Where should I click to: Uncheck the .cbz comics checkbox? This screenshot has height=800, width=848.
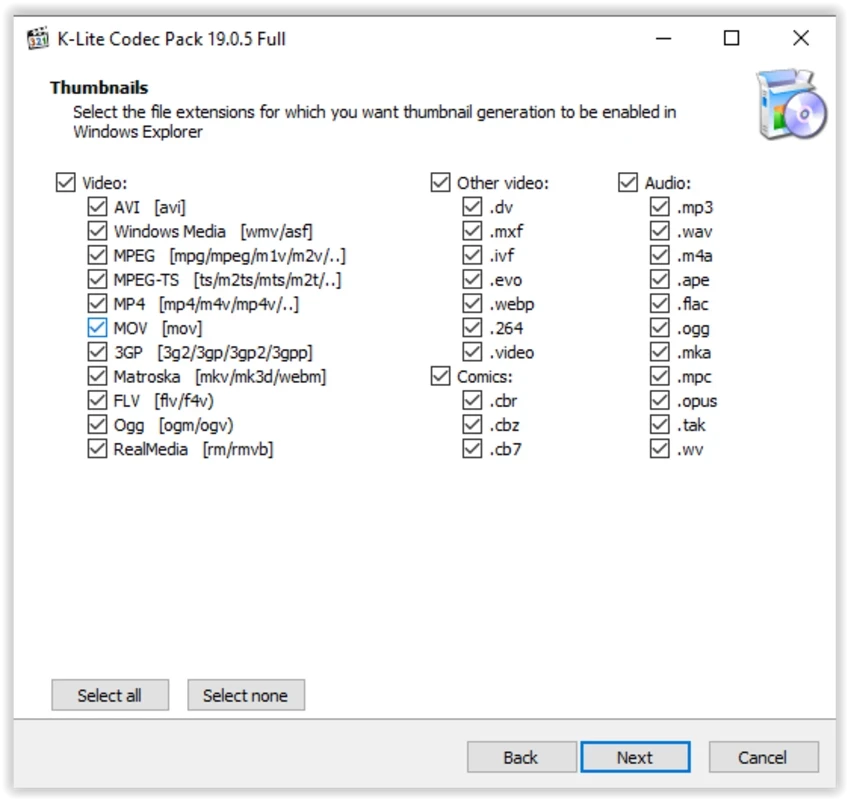(473, 425)
